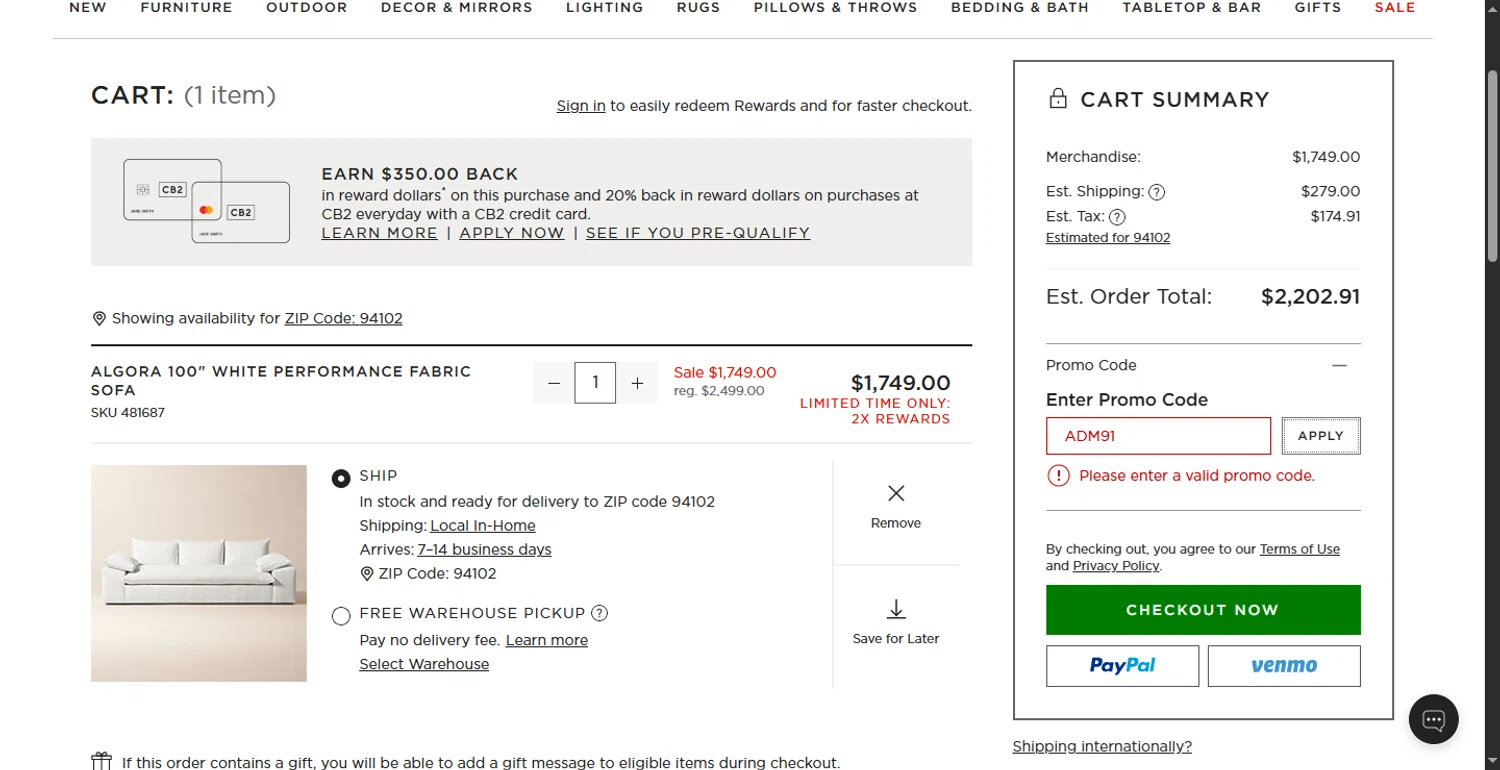Click the Remove X icon
Viewport: 1500px width, 770px height.
pos(896,493)
